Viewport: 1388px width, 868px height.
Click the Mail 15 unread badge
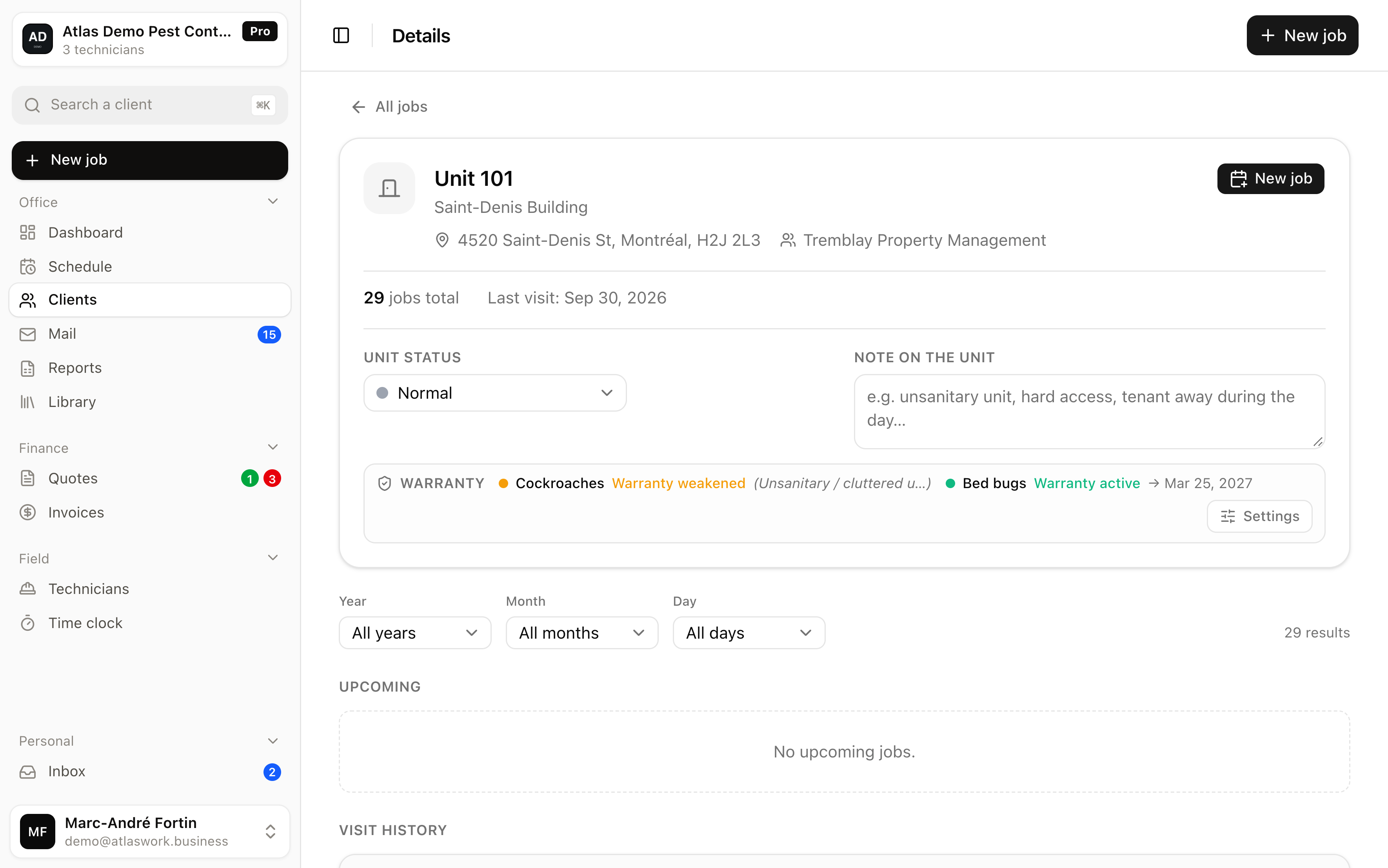click(x=269, y=335)
